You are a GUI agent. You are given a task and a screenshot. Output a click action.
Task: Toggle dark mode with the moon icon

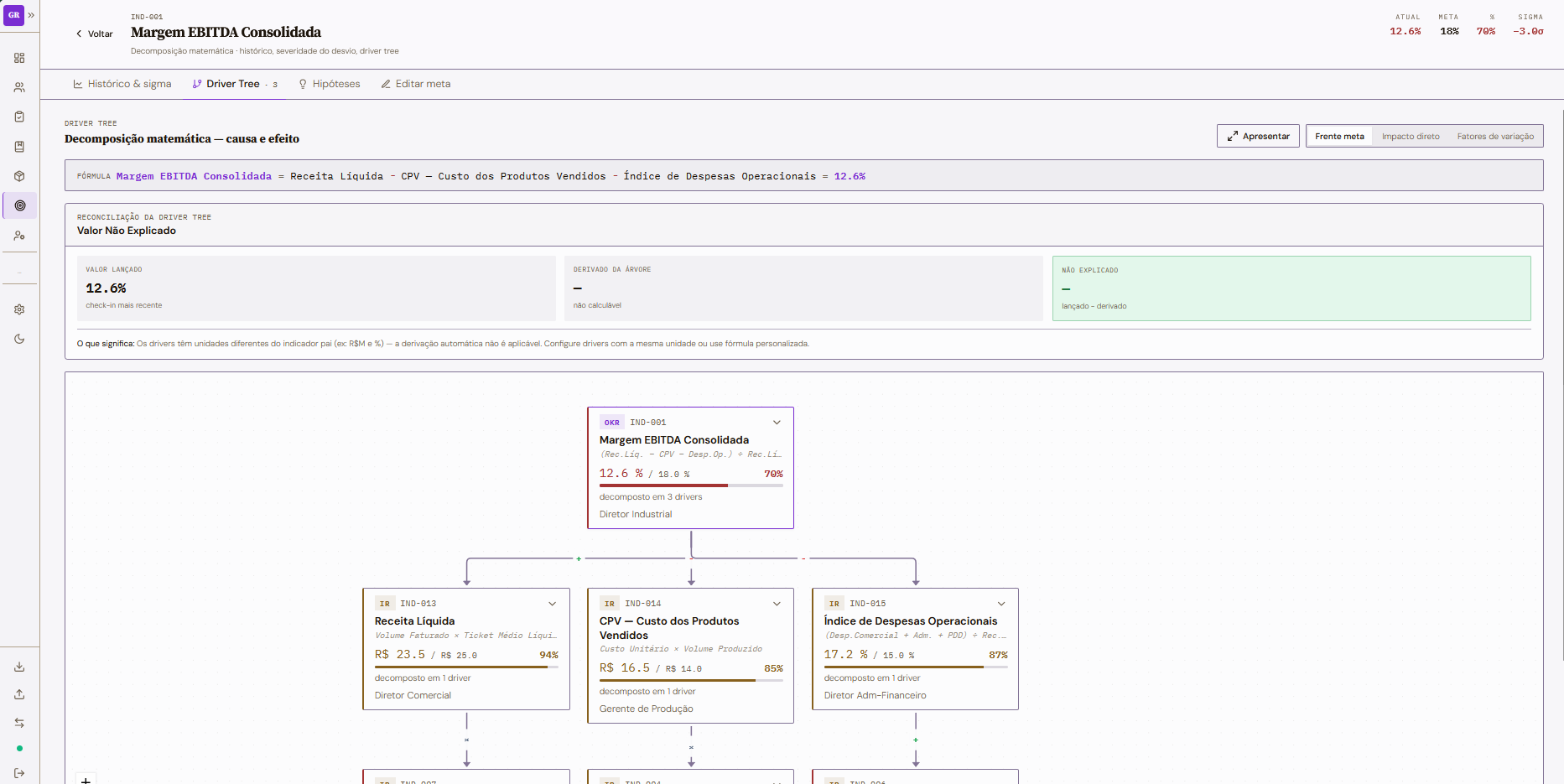[19, 339]
